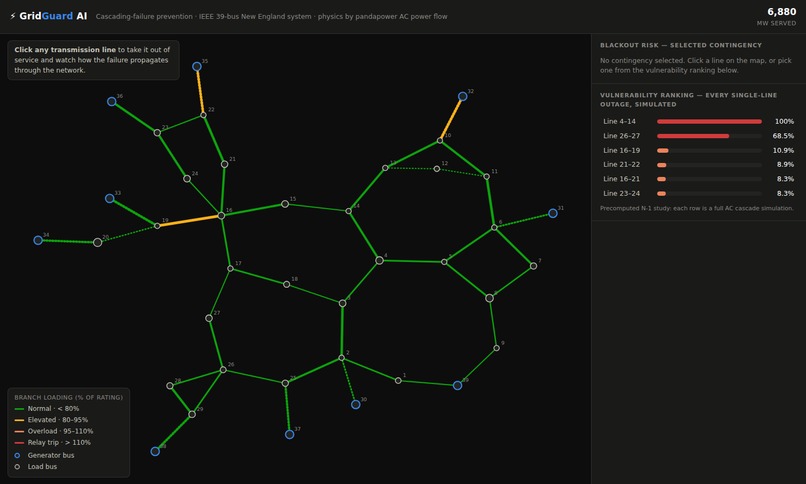Click load bus 26 node
Screen dimensions: 806x484
[x=223, y=369]
